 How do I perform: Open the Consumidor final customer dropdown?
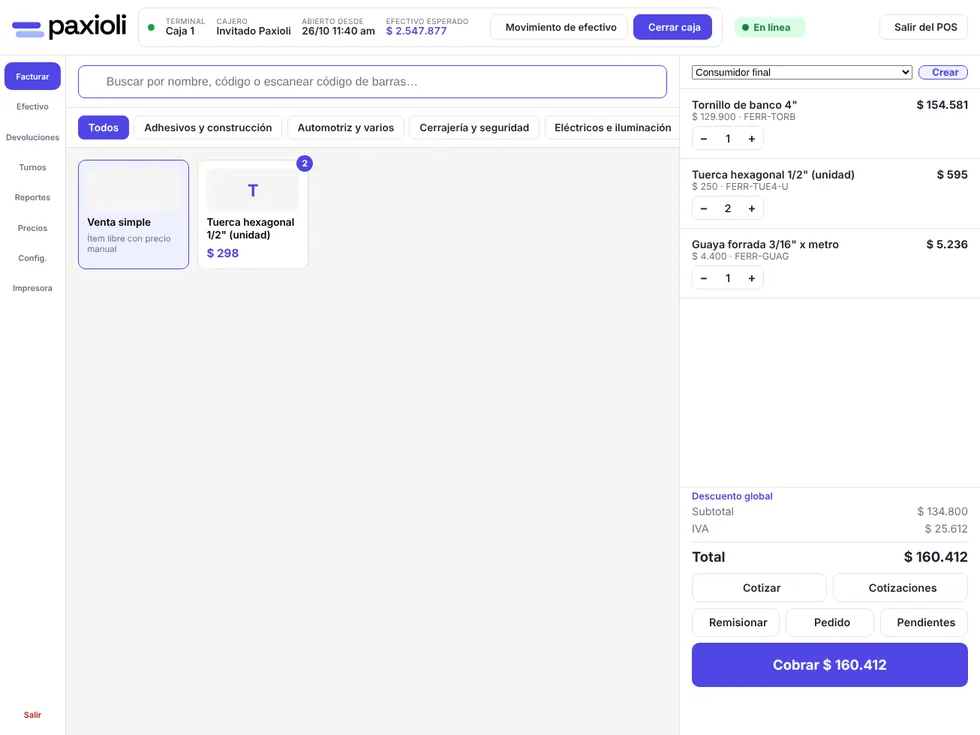[x=802, y=72]
